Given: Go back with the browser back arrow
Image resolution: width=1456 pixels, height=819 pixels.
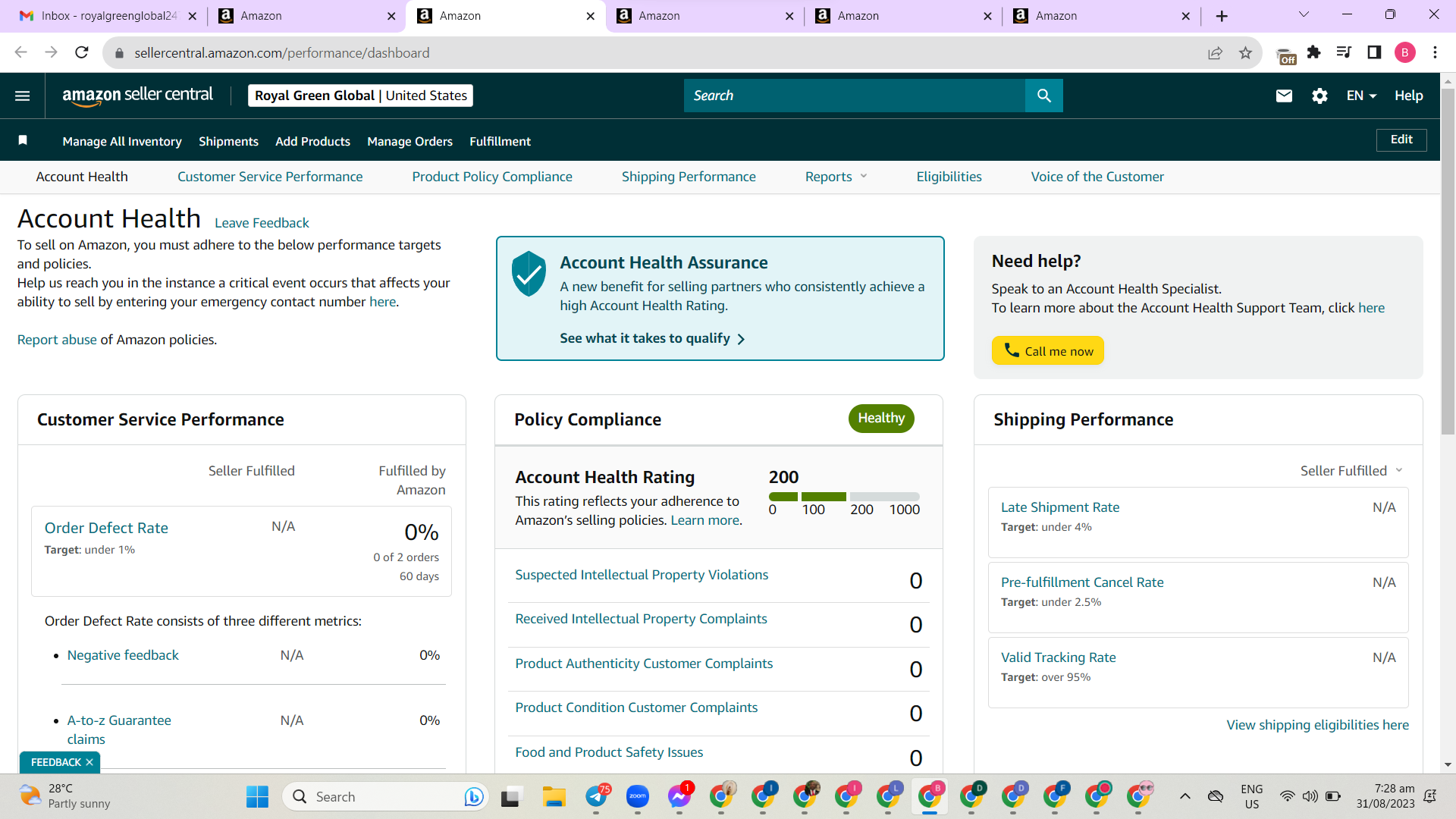Looking at the screenshot, I should (20, 52).
